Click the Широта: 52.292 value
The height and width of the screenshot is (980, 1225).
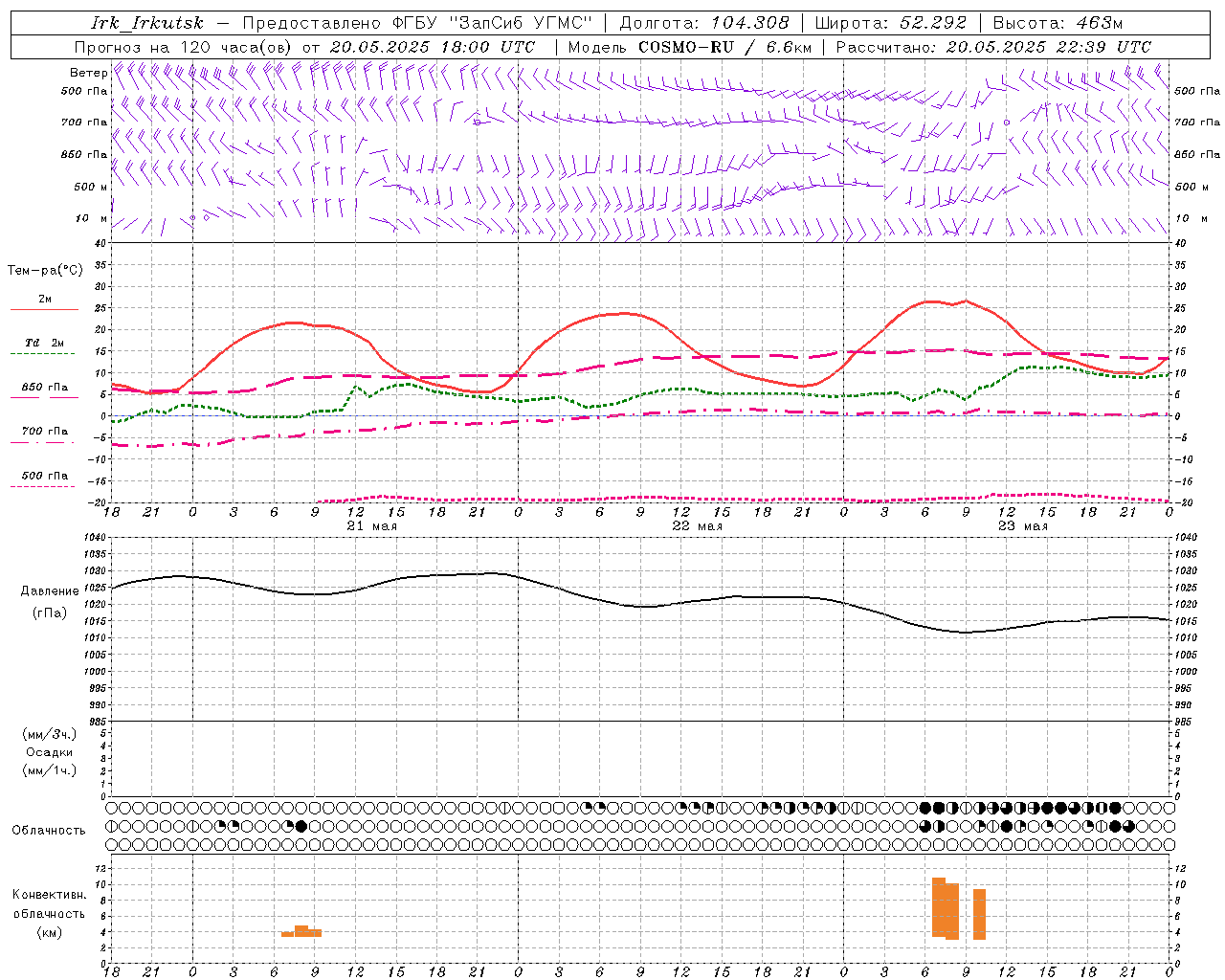[x=891, y=23]
